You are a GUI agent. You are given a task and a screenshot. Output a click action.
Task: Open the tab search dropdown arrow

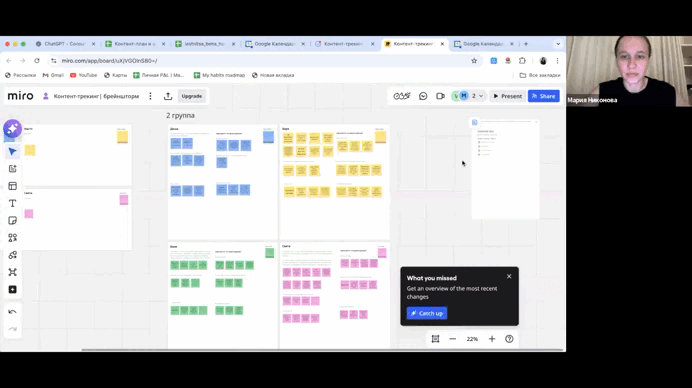558,44
